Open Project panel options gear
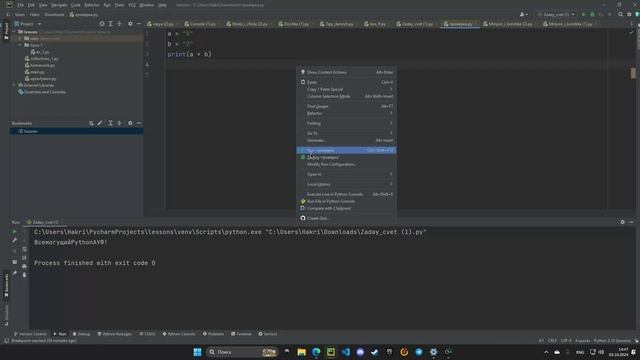Viewport: 640px width, 360px height. (130, 24)
